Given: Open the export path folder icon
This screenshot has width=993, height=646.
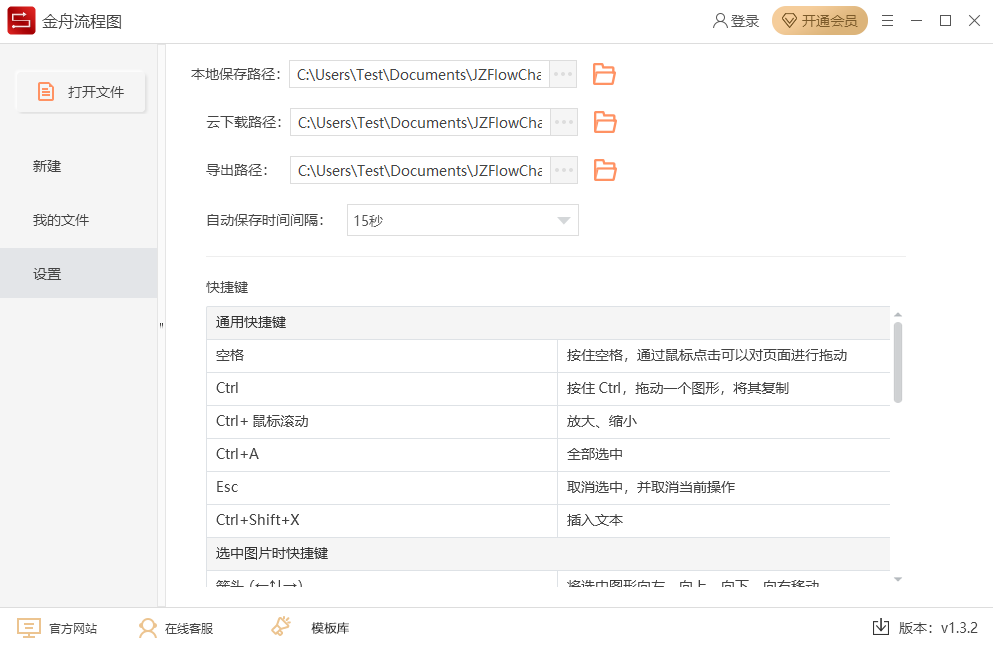Looking at the screenshot, I should (604, 170).
